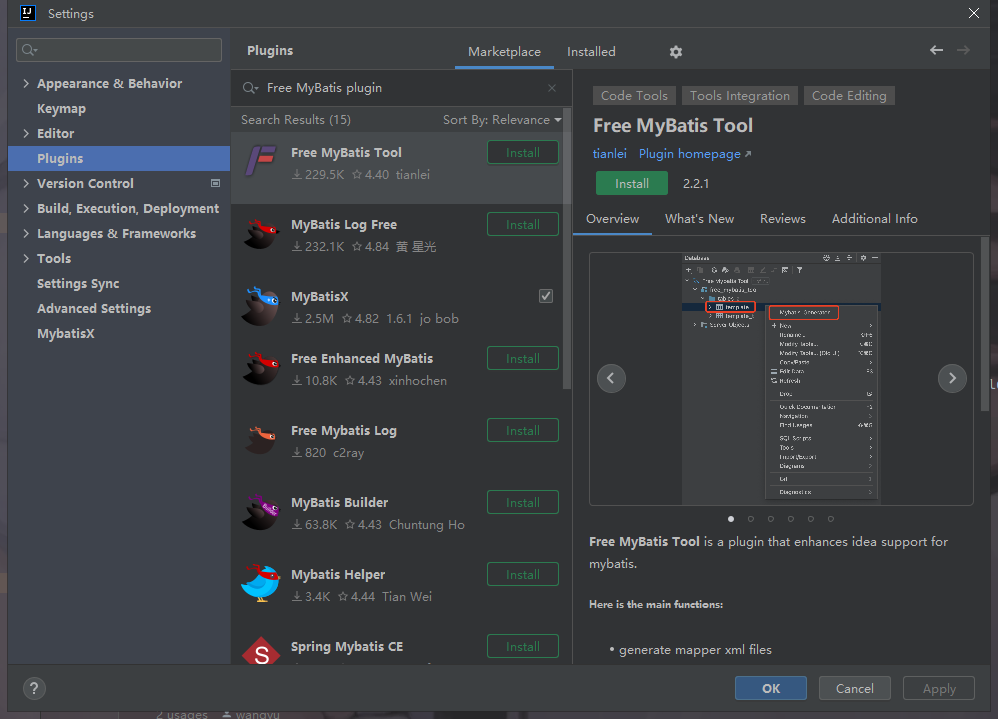Click IntelliJ logo in title bar

coord(27,13)
